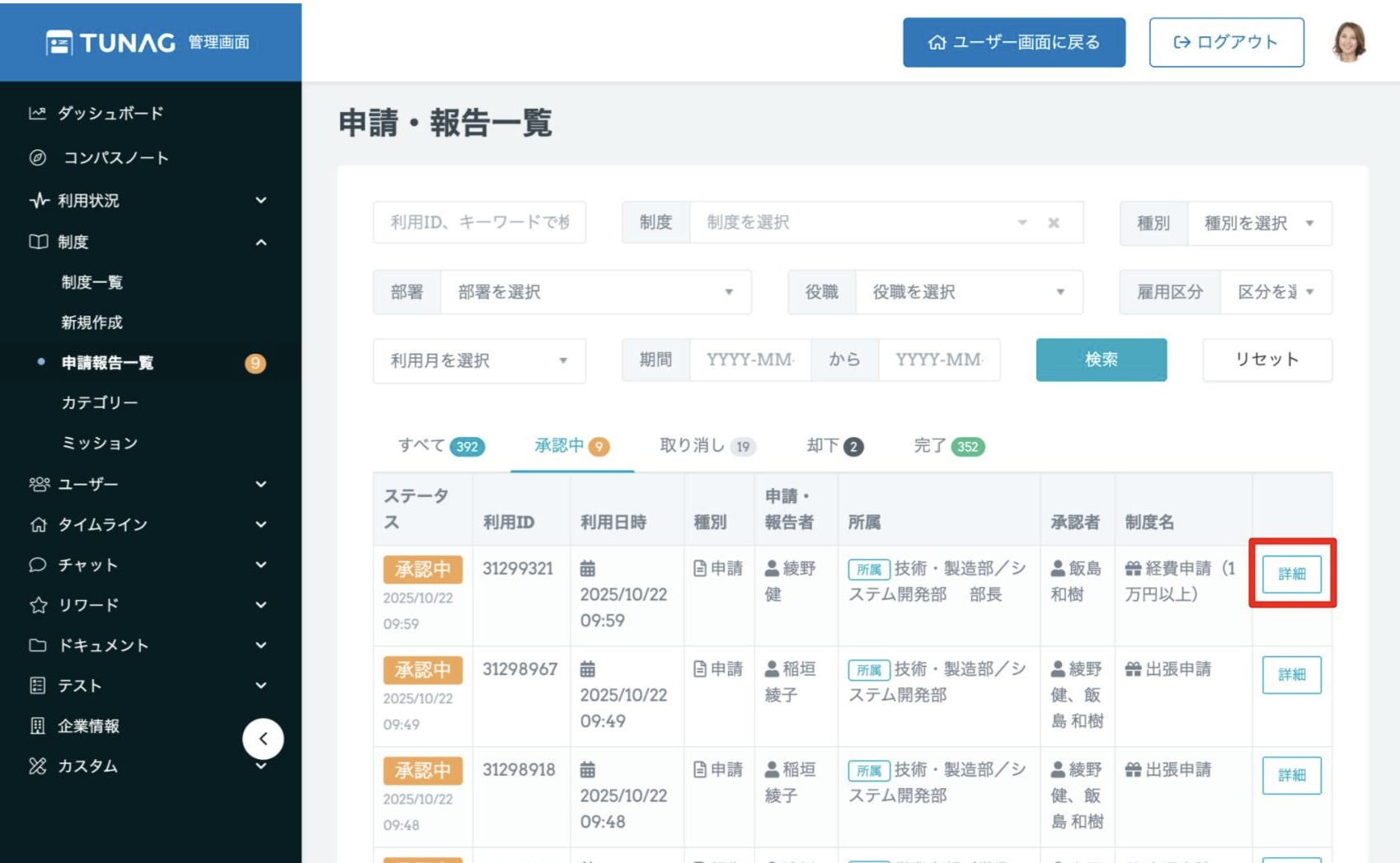
Task: Click the リセット button
Action: (x=1266, y=359)
